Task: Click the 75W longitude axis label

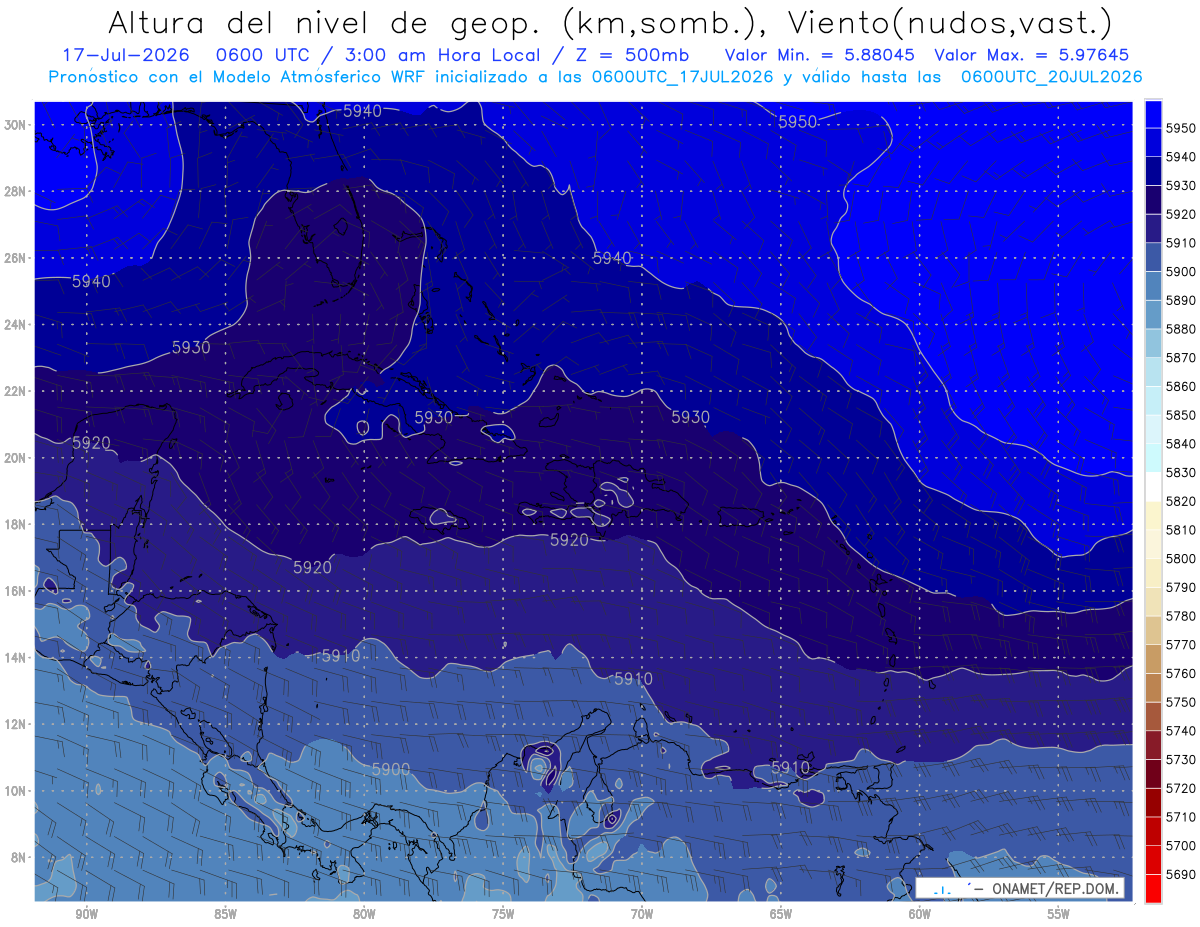Action: [503, 915]
